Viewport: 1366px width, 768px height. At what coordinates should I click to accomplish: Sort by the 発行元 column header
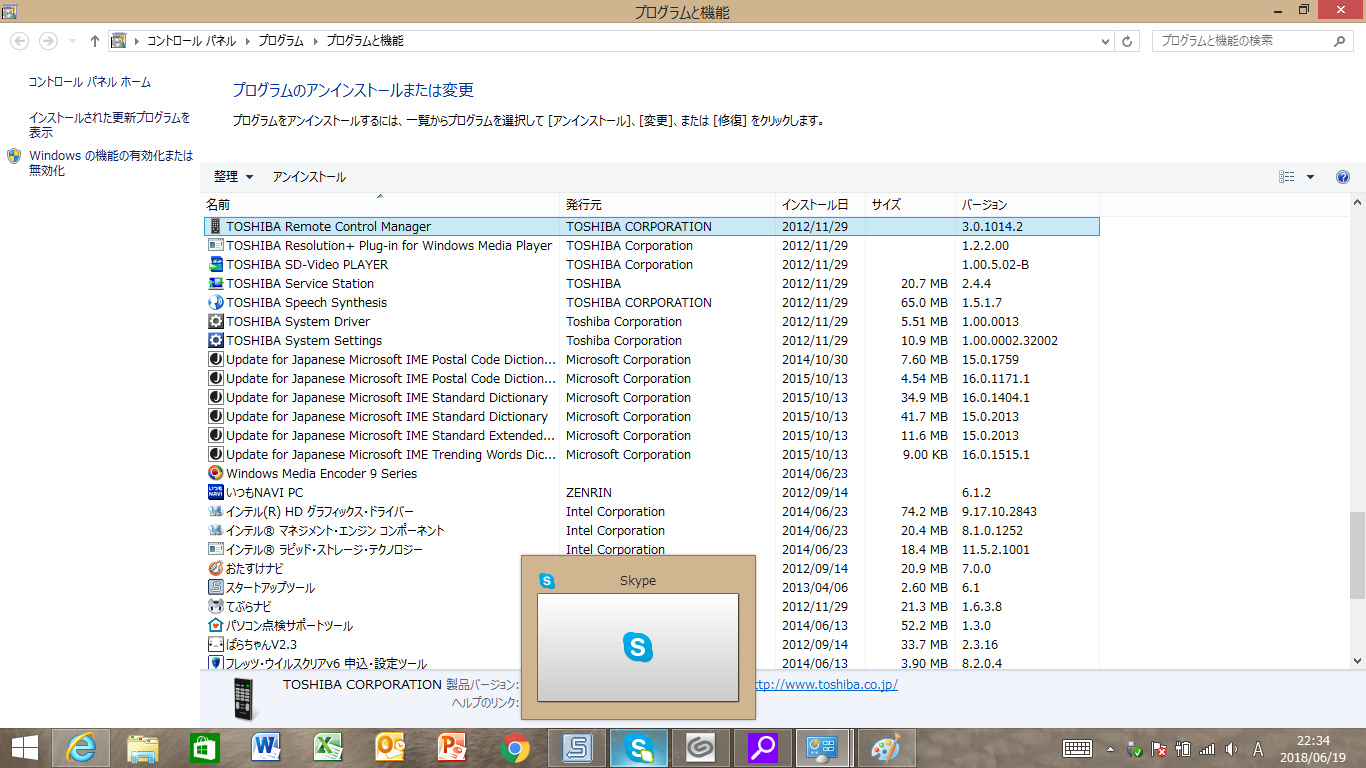(x=667, y=205)
